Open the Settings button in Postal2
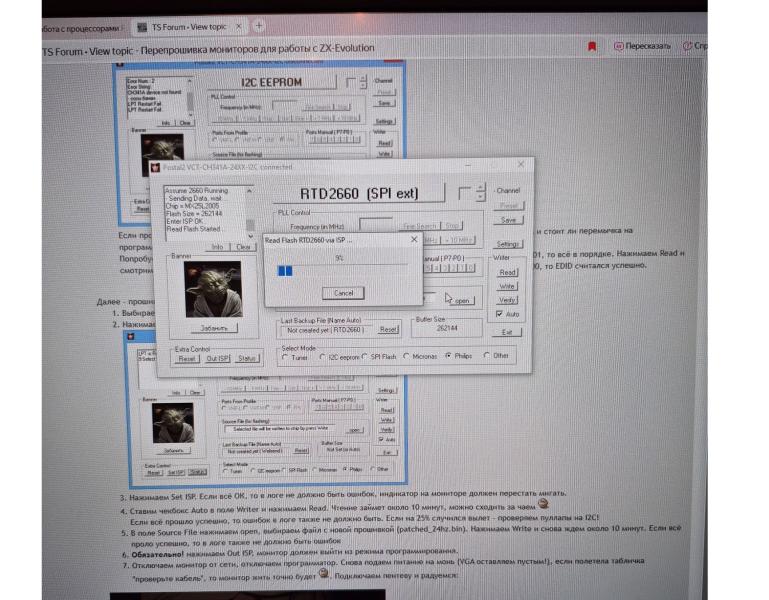 pyautogui.click(x=508, y=243)
